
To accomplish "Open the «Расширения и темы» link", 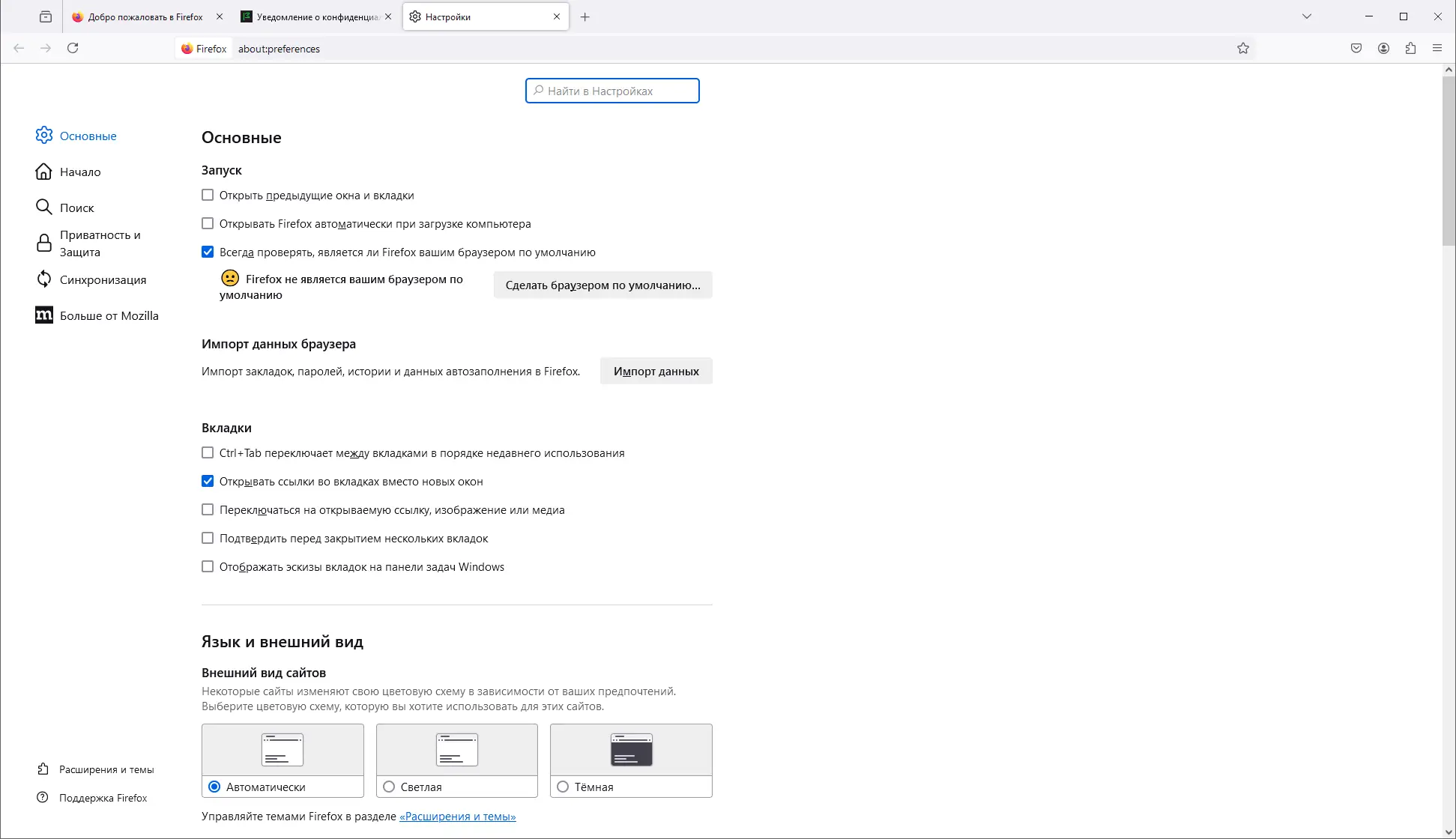I will point(457,817).
